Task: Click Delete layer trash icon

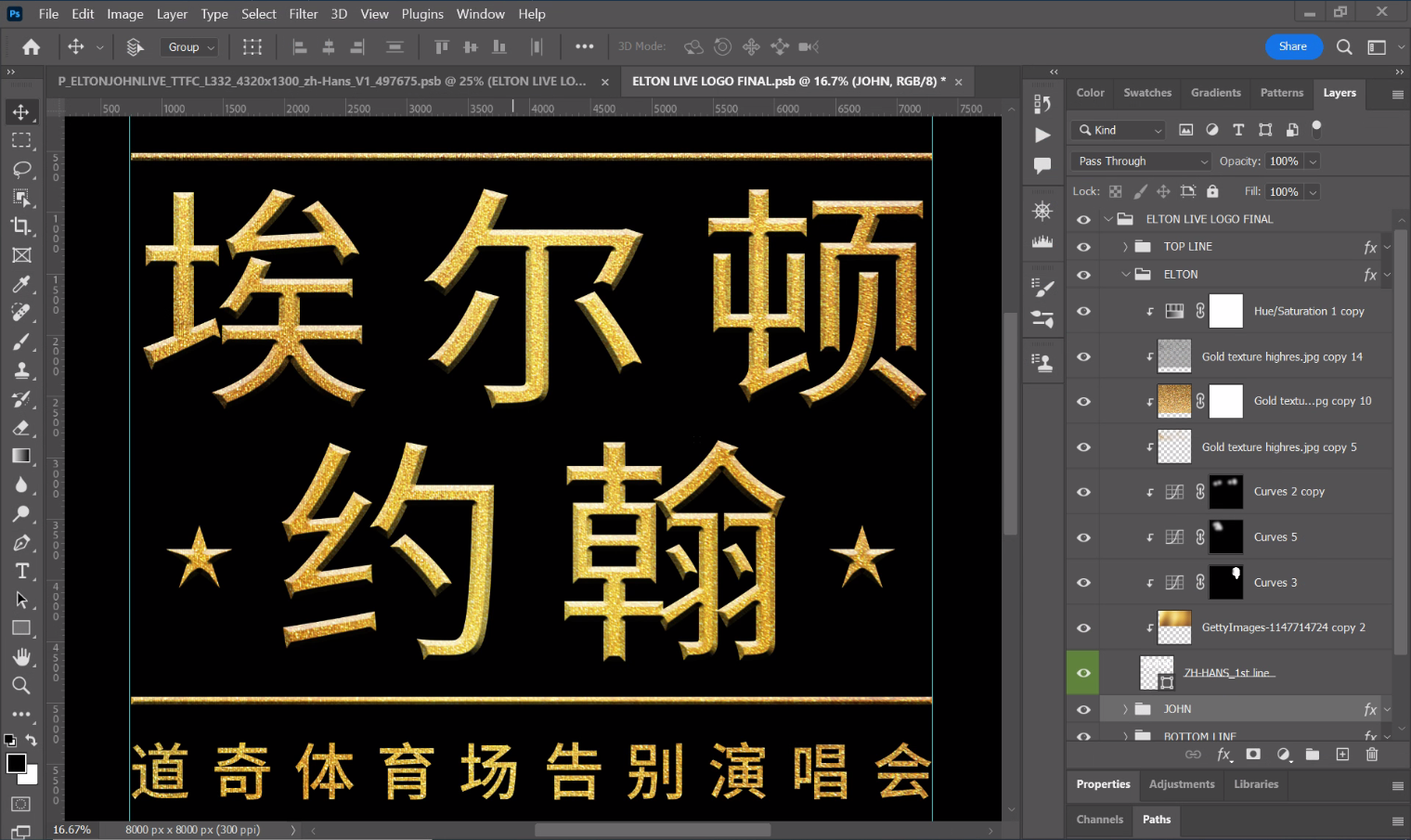Action: click(x=1372, y=755)
